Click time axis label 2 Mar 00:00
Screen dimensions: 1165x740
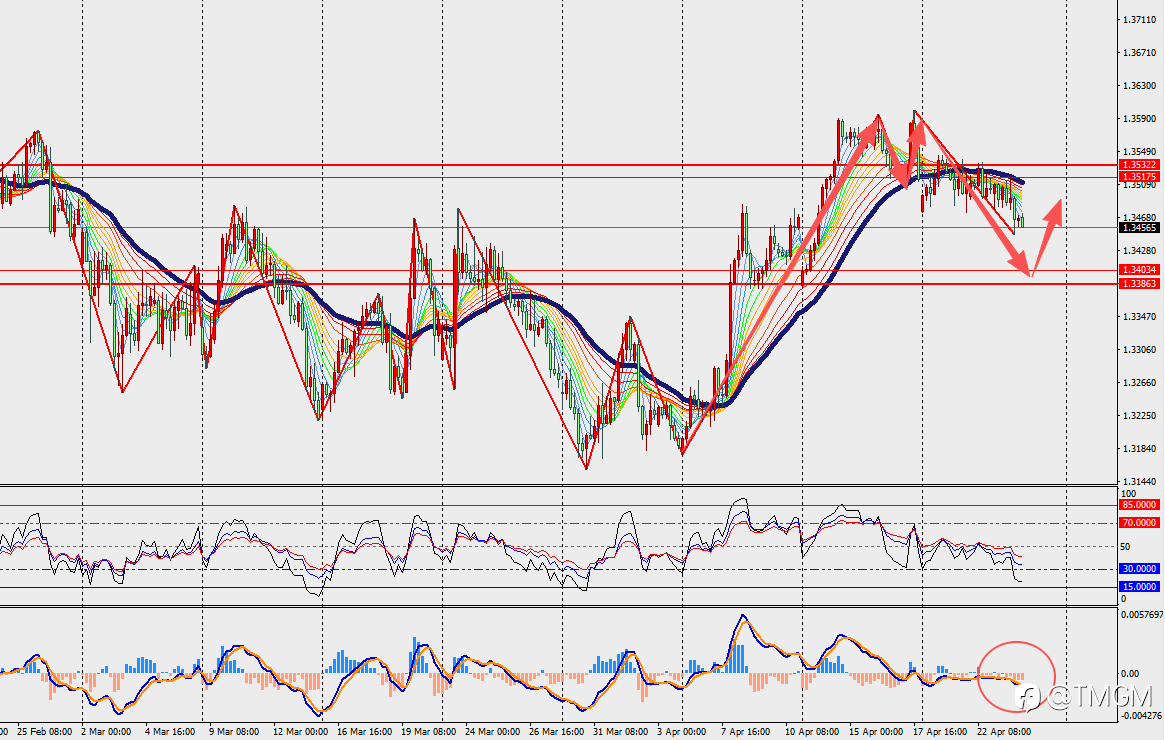(x=106, y=732)
